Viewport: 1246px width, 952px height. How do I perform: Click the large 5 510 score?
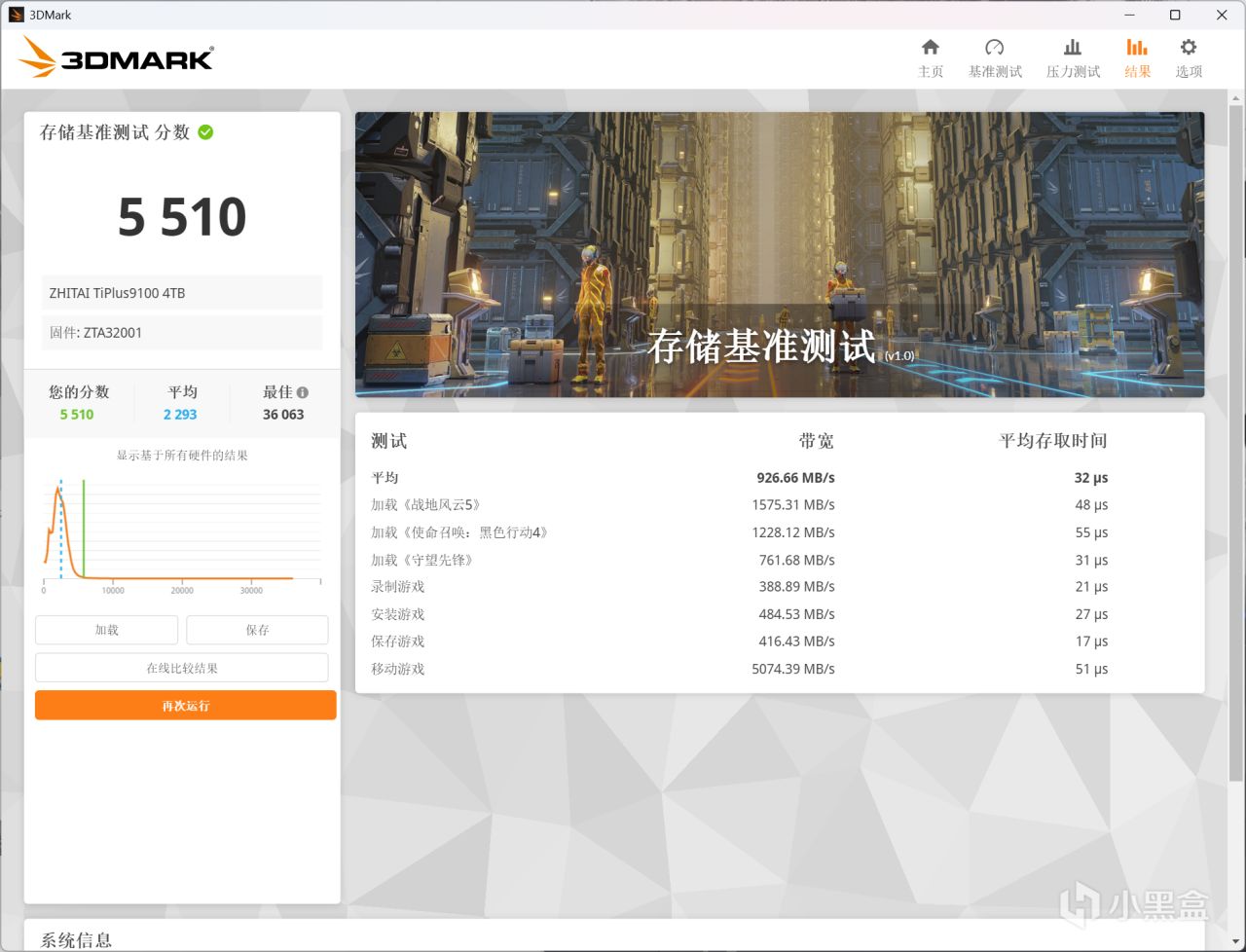182,217
